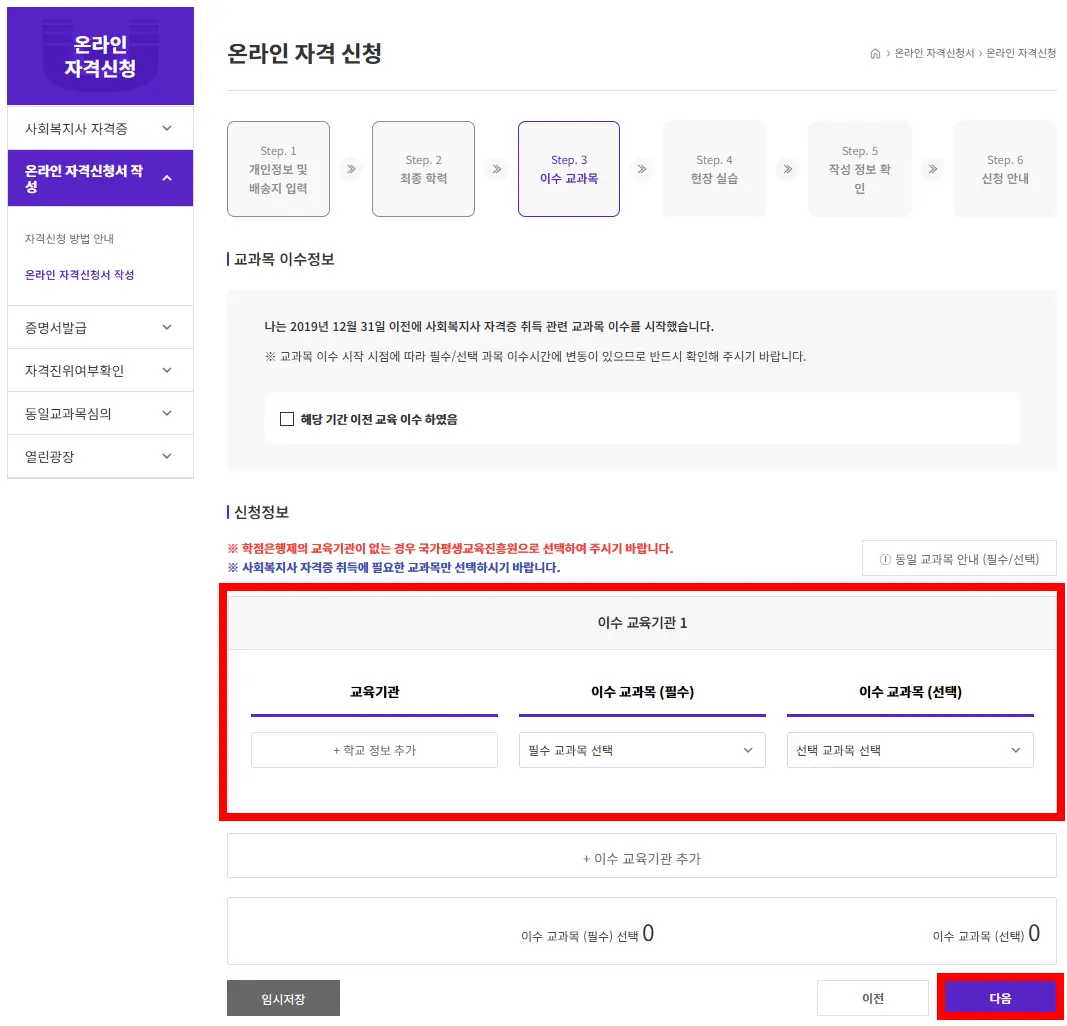Expand the 자격진위여부확인 menu
The width and height of the screenshot is (1067, 1026).
coord(100,371)
